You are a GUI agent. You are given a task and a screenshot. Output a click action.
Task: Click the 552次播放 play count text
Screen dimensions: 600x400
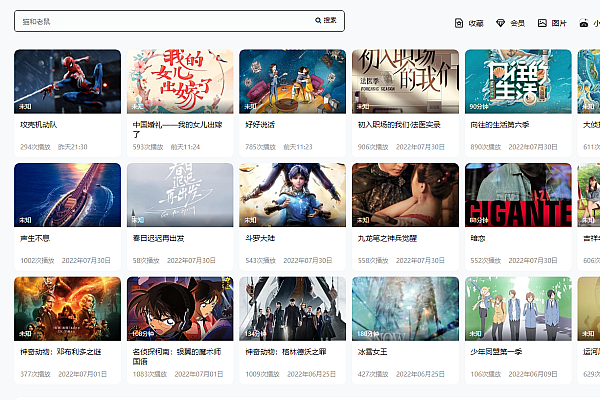point(486,261)
